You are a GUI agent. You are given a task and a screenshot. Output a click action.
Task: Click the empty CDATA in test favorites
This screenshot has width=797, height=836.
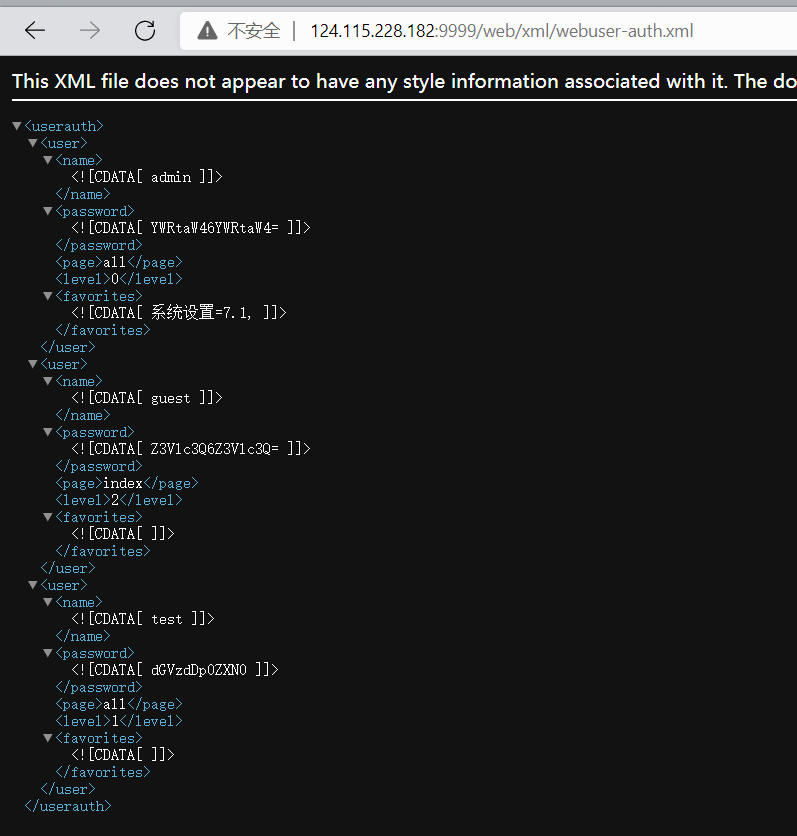pos(123,755)
